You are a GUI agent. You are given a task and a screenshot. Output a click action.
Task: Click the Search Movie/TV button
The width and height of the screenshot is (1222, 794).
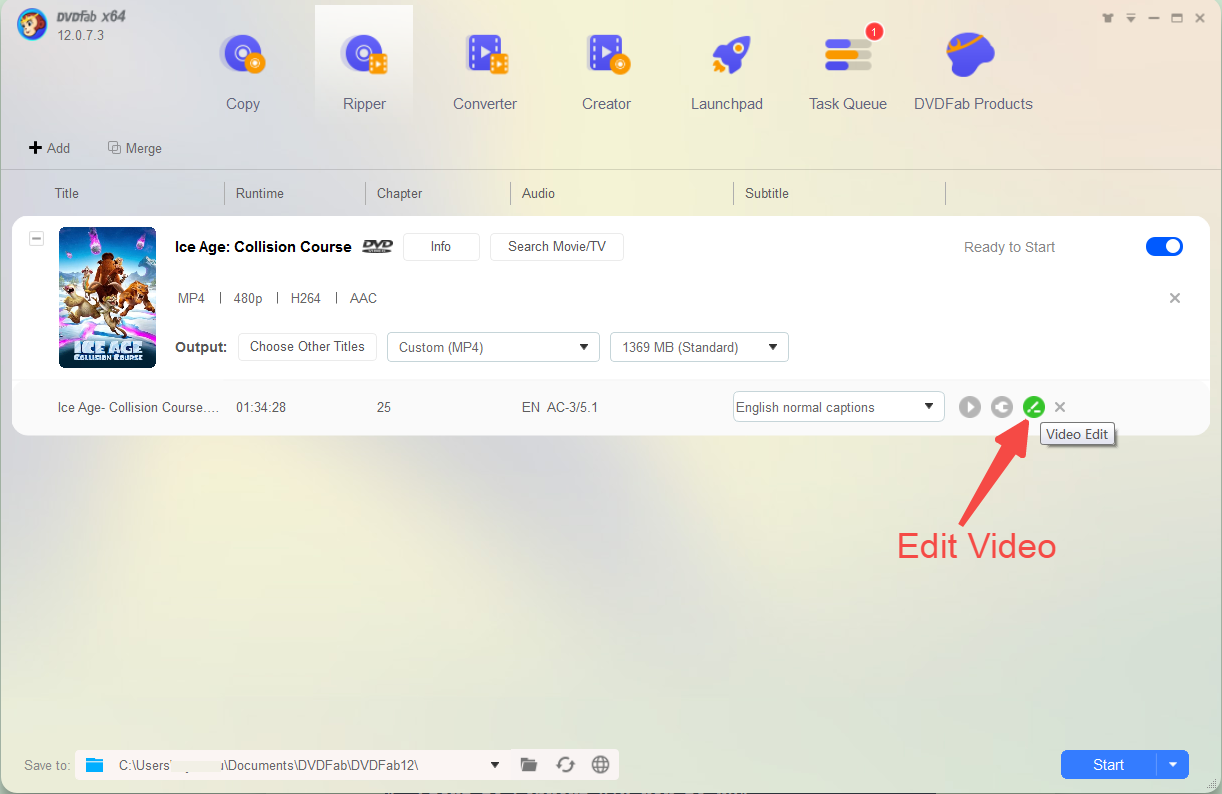[557, 247]
